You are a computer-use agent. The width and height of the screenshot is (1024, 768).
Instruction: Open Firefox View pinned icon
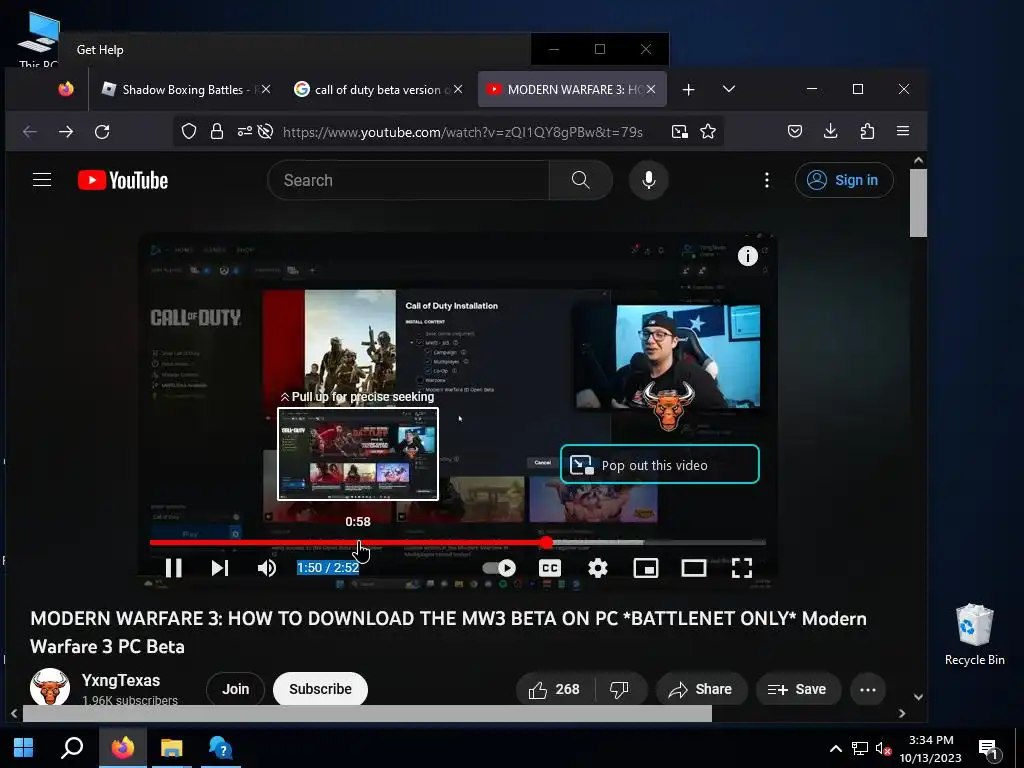66,89
